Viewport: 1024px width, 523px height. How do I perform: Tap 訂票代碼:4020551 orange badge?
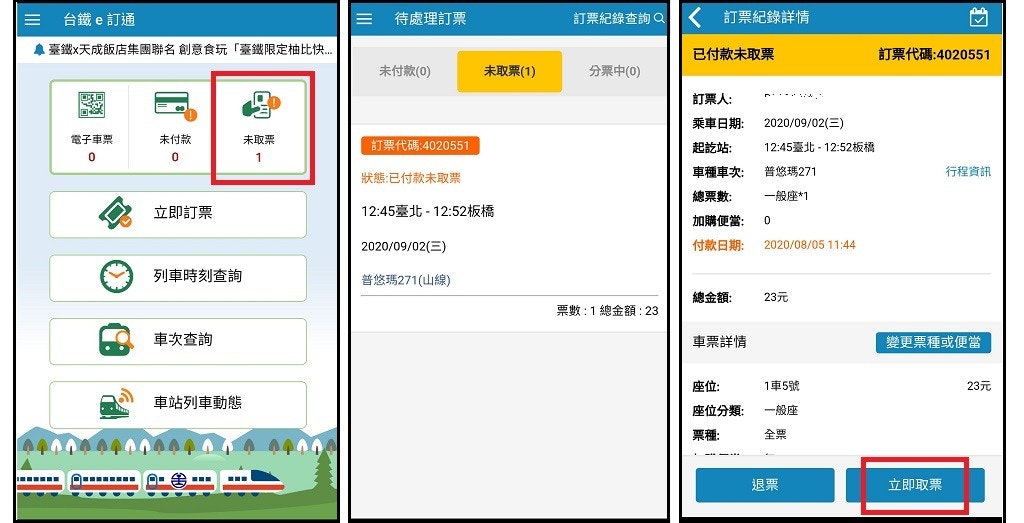pos(420,146)
